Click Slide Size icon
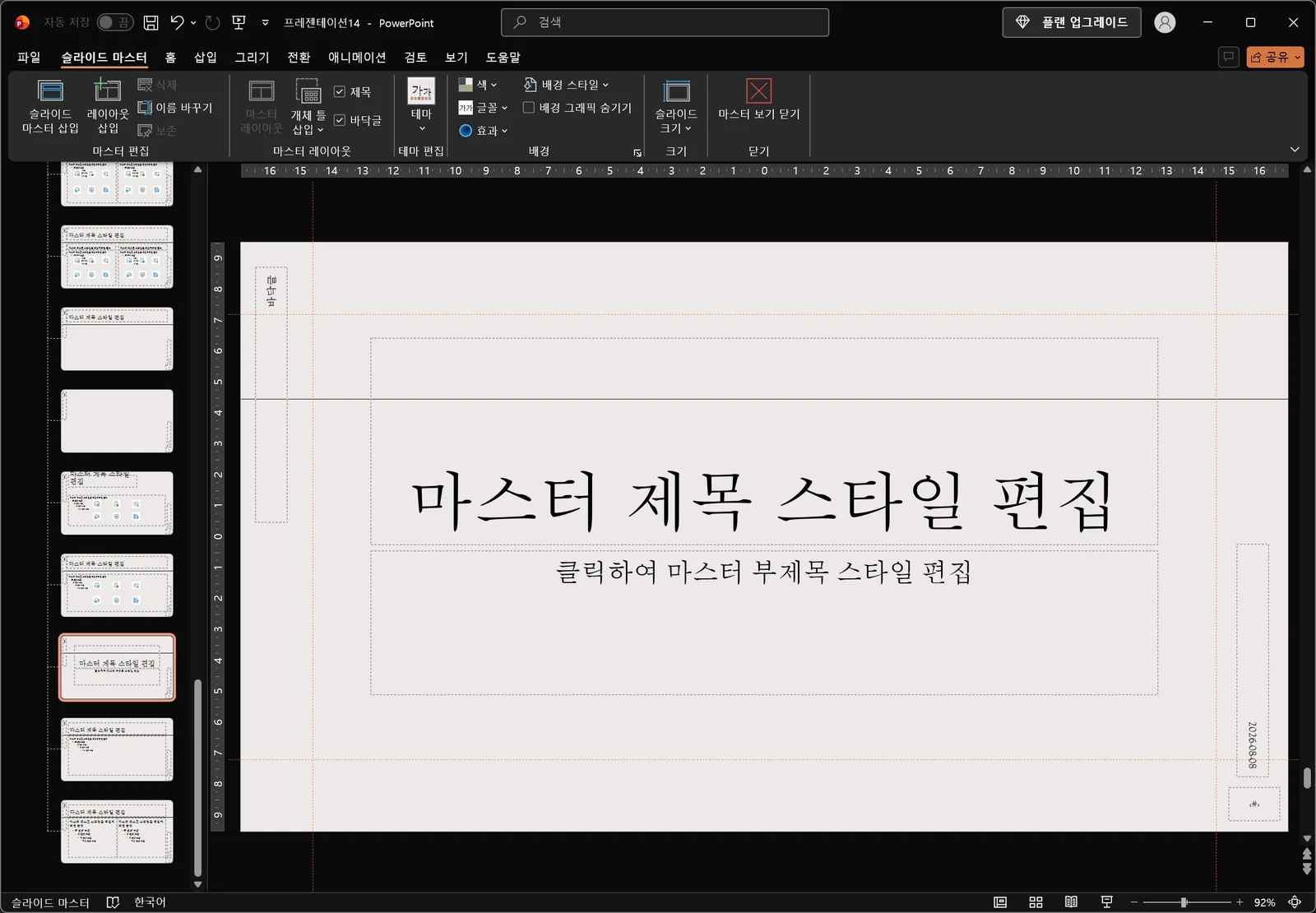 676,91
